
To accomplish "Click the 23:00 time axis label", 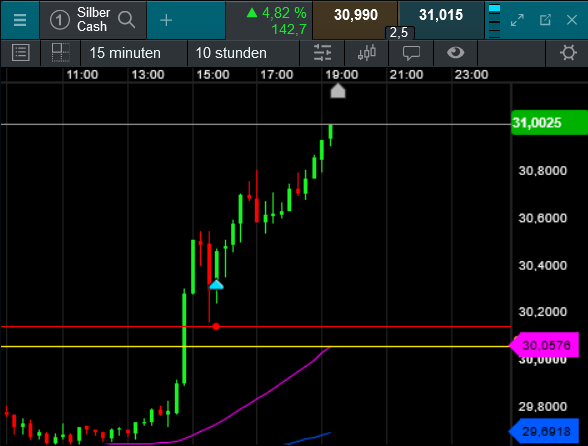I will [x=471, y=75].
